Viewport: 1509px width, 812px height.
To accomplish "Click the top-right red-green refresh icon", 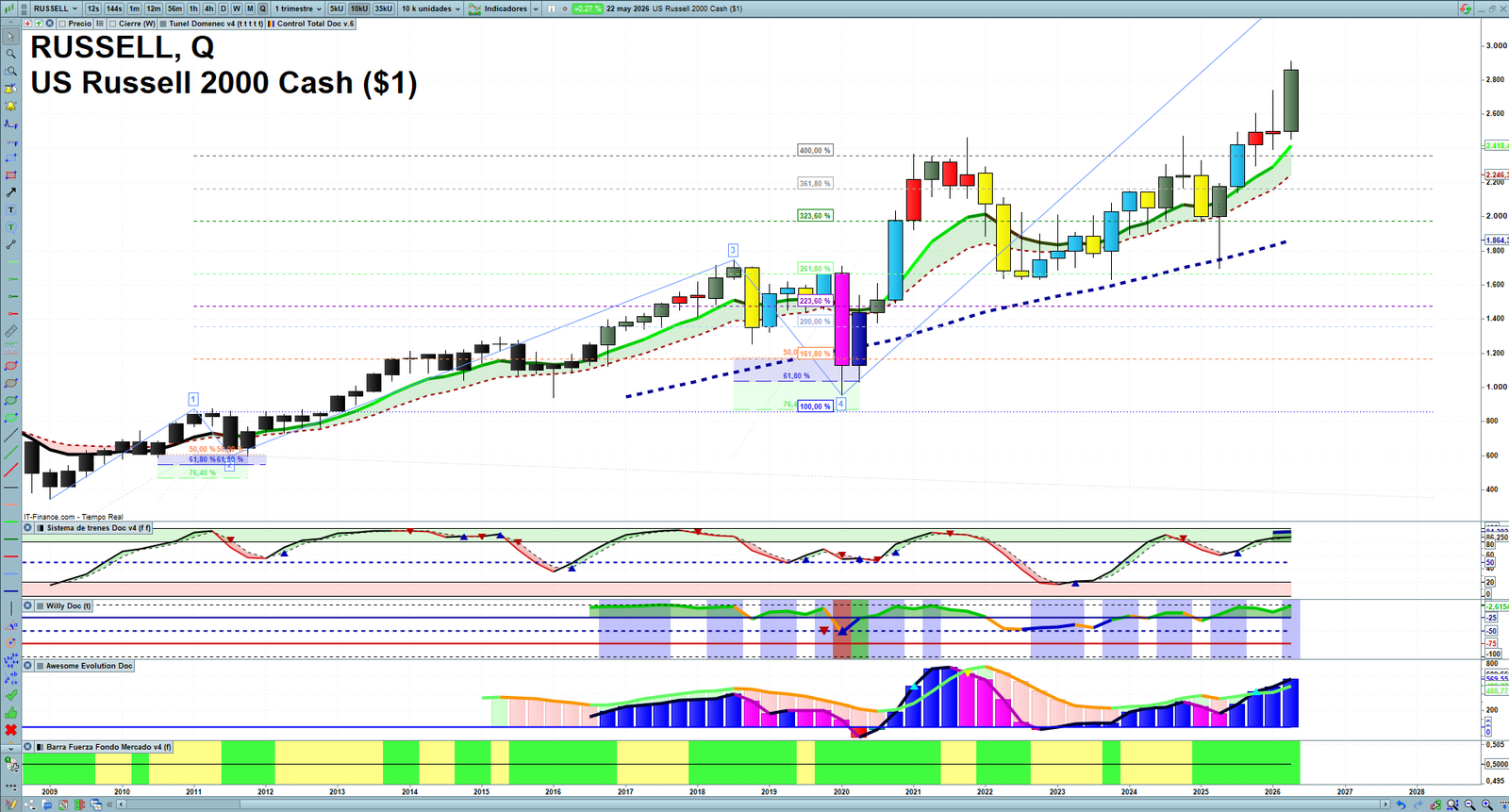I will (1465, 8).
